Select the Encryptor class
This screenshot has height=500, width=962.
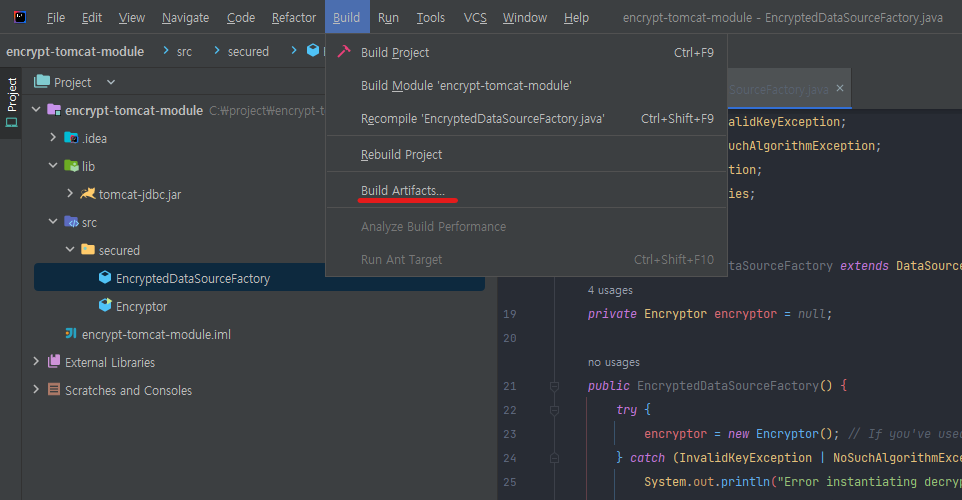click(x=141, y=307)
